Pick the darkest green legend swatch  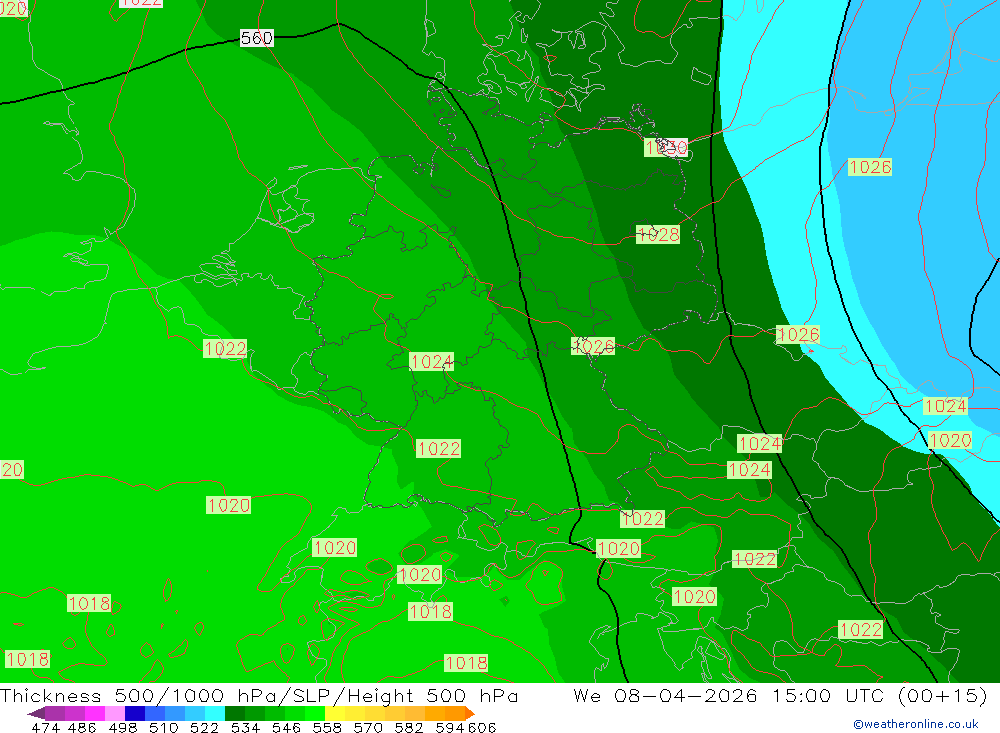click(234, 713)
